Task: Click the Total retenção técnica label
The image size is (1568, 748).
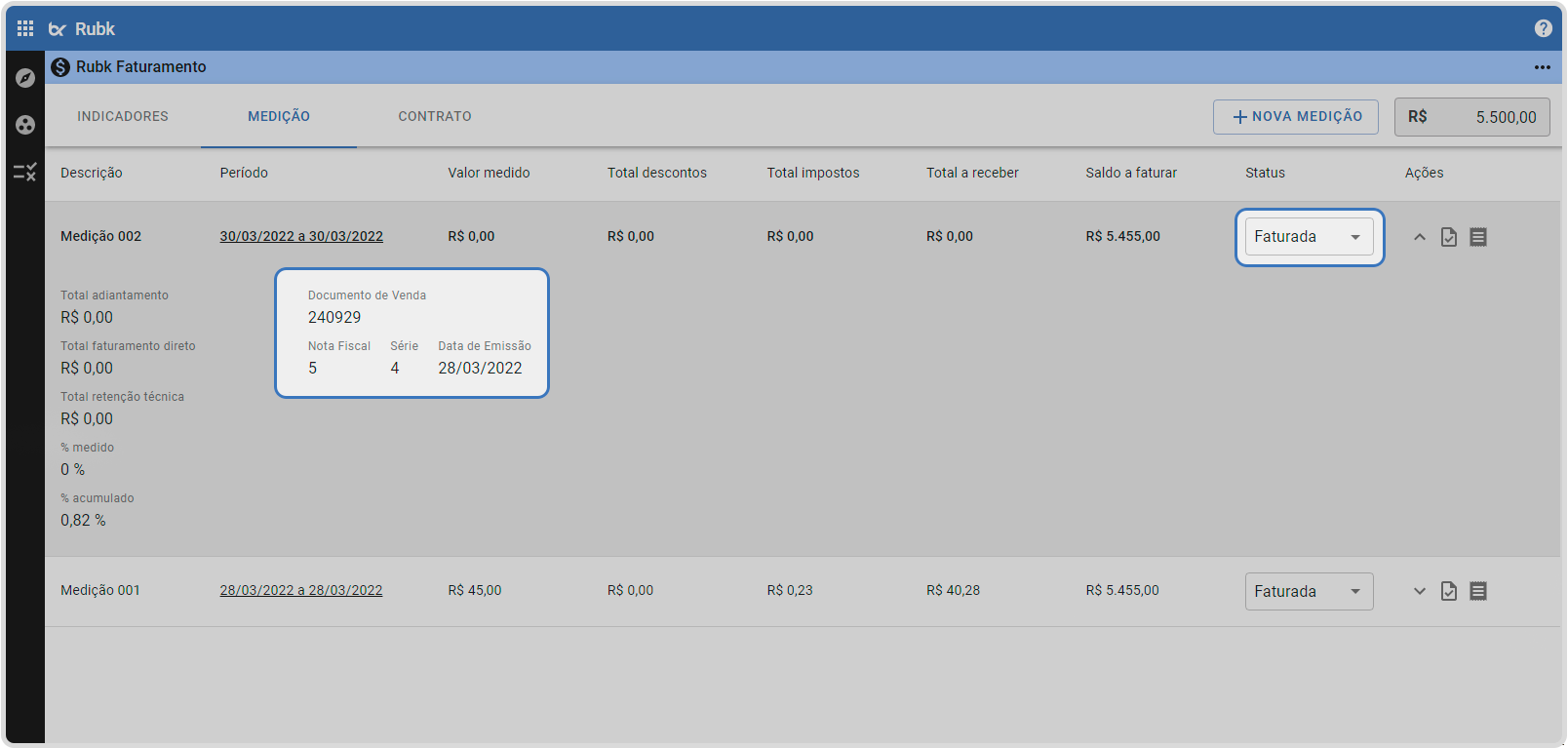Action: pos(122,397)
